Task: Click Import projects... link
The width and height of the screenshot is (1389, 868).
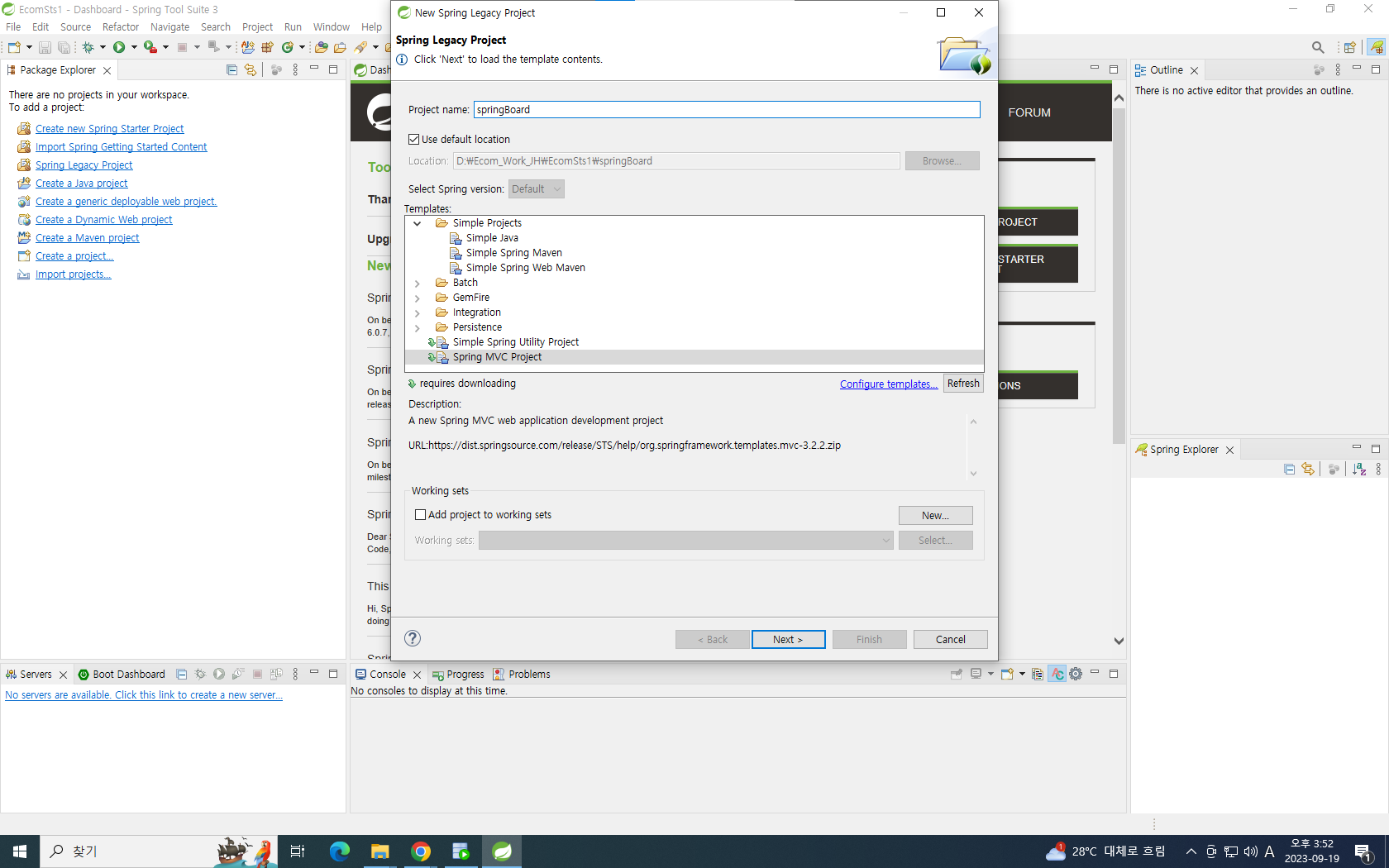Action: [73, 274]
